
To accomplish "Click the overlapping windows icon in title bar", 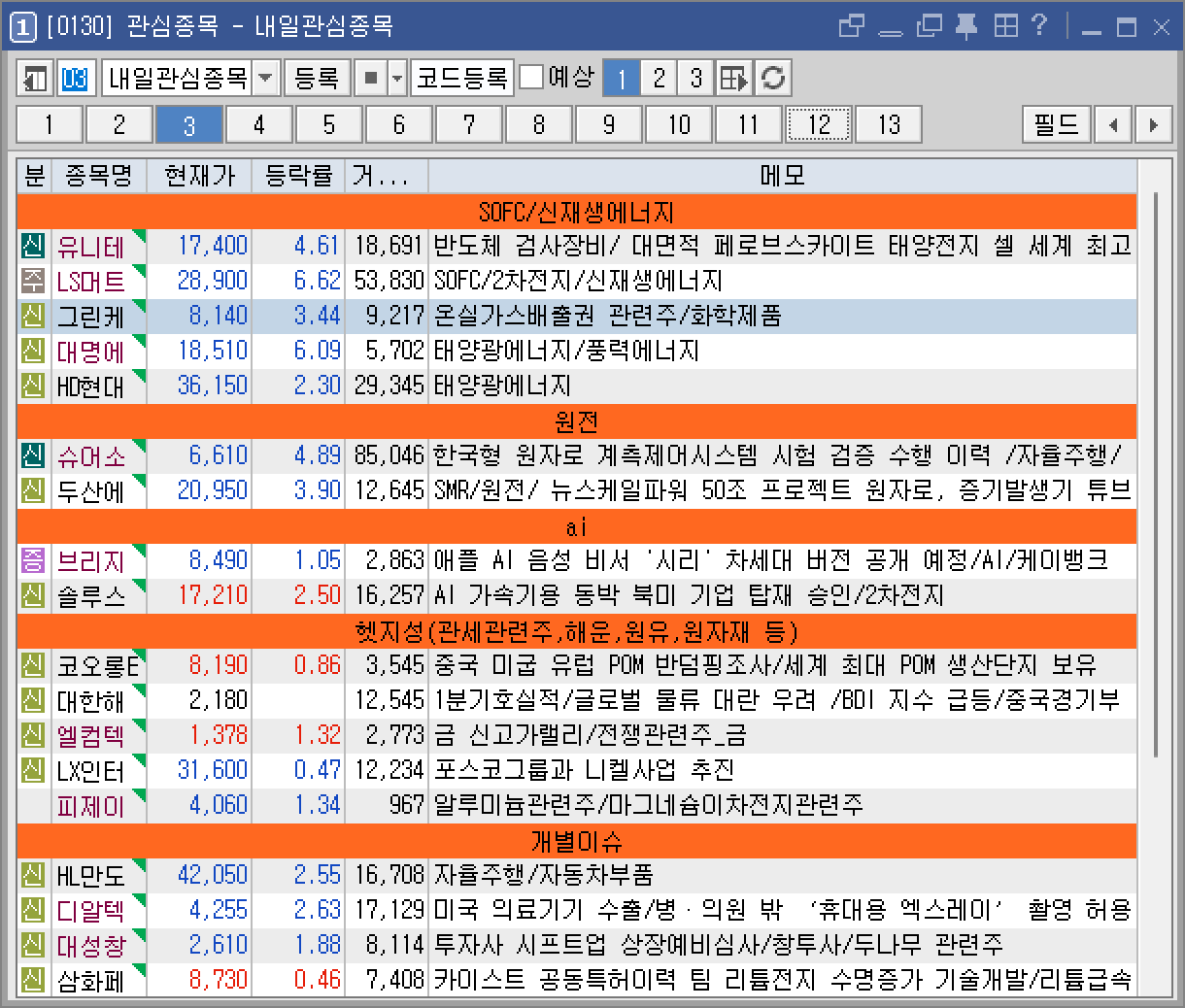I will click(930, 26).
